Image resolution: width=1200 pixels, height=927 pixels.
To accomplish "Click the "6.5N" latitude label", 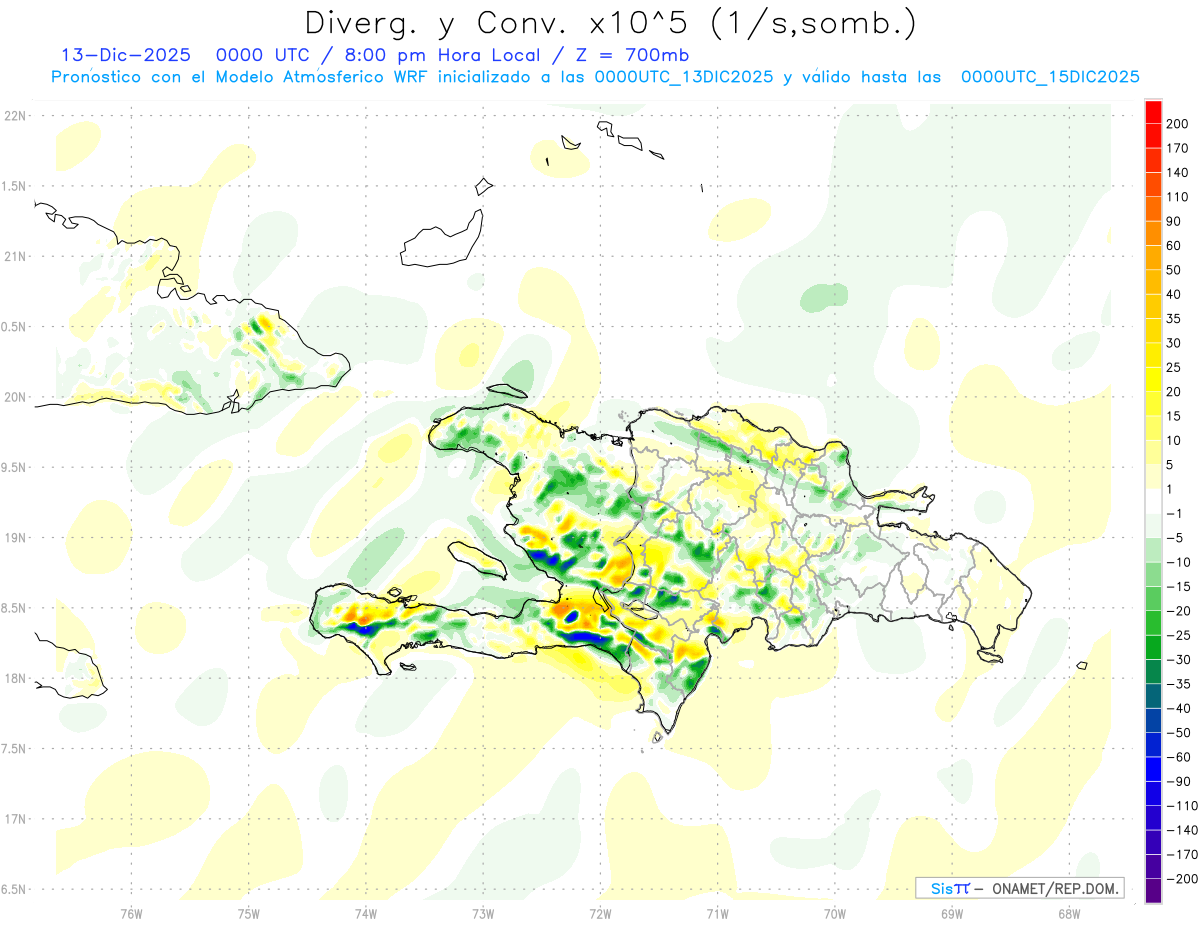I will [x=14, y=889].
